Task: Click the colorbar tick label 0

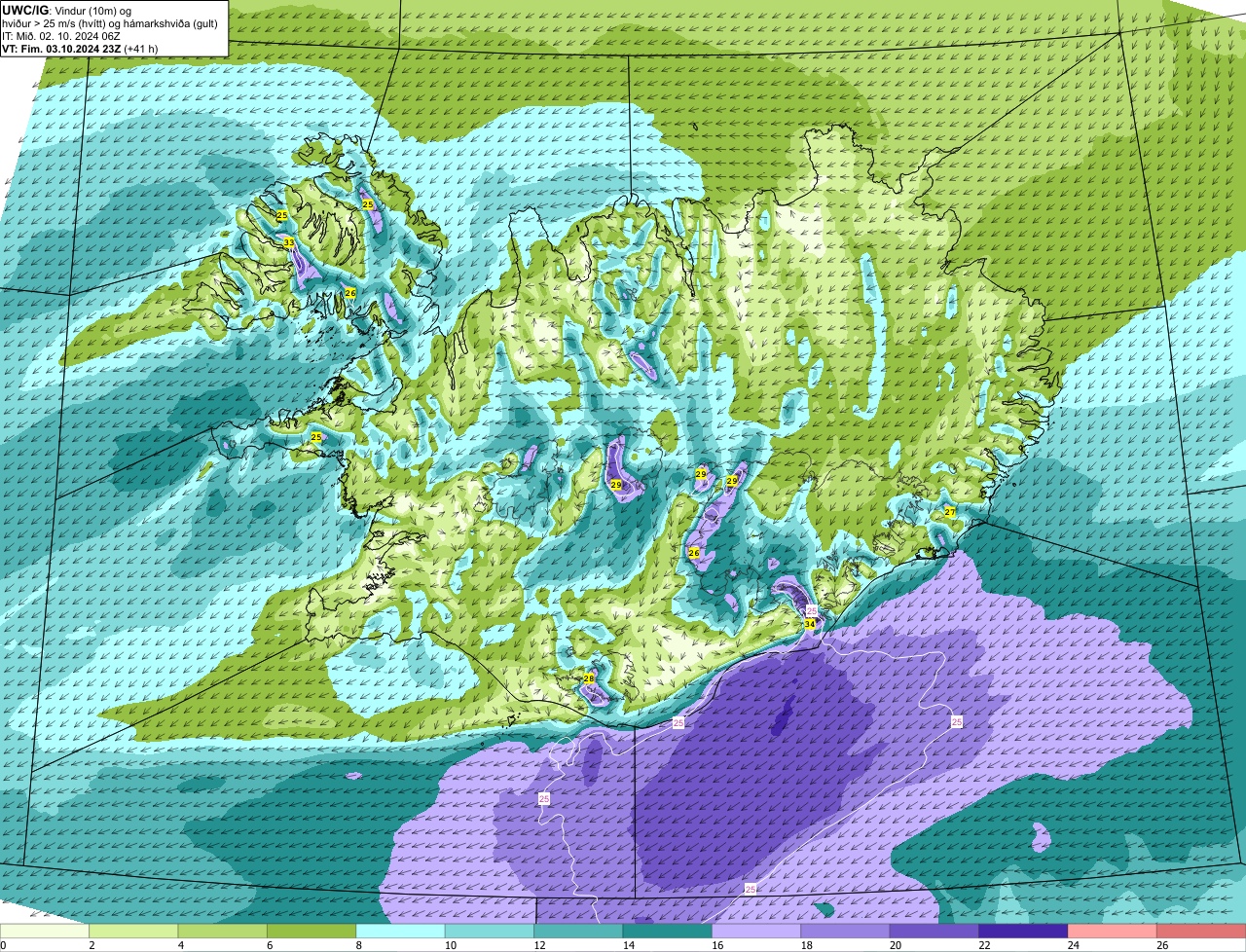Action: 4,945
